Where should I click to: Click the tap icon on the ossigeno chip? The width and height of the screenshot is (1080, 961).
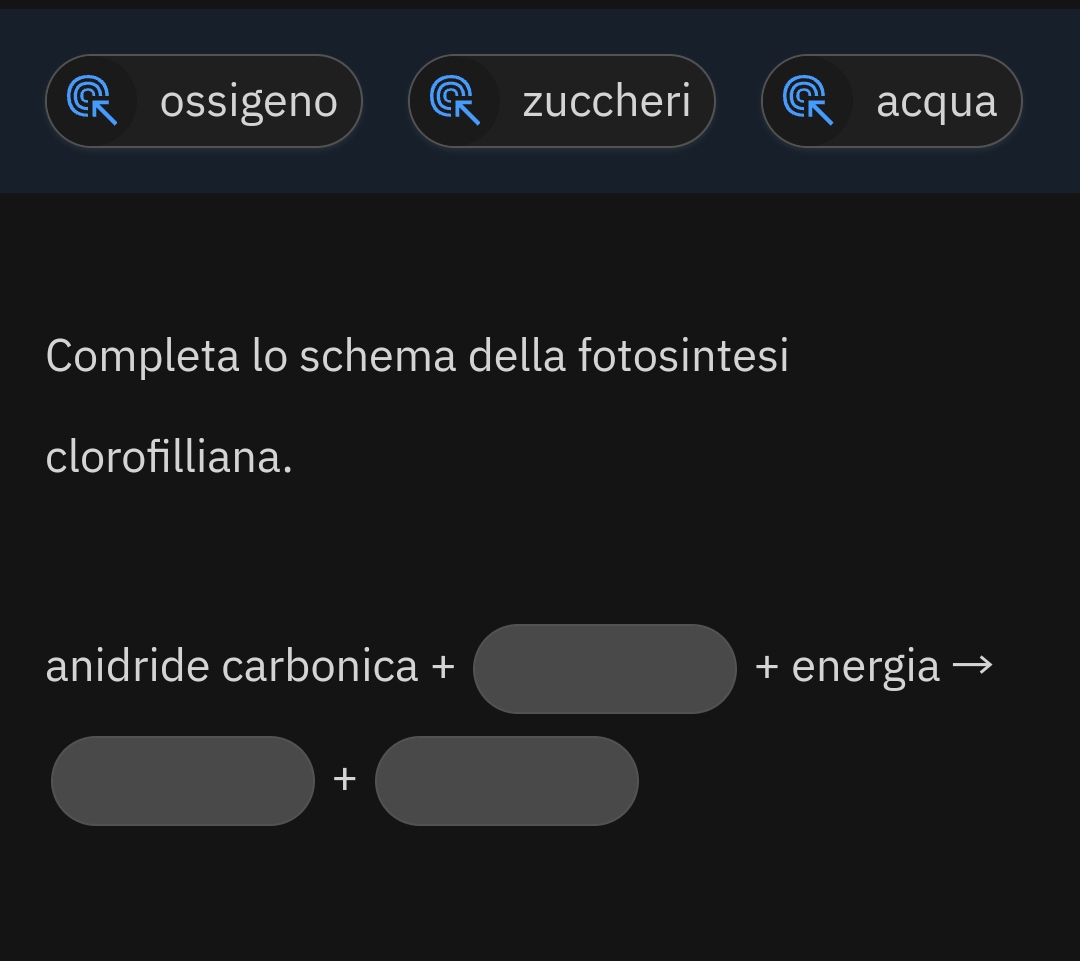(x=92, y=101)
